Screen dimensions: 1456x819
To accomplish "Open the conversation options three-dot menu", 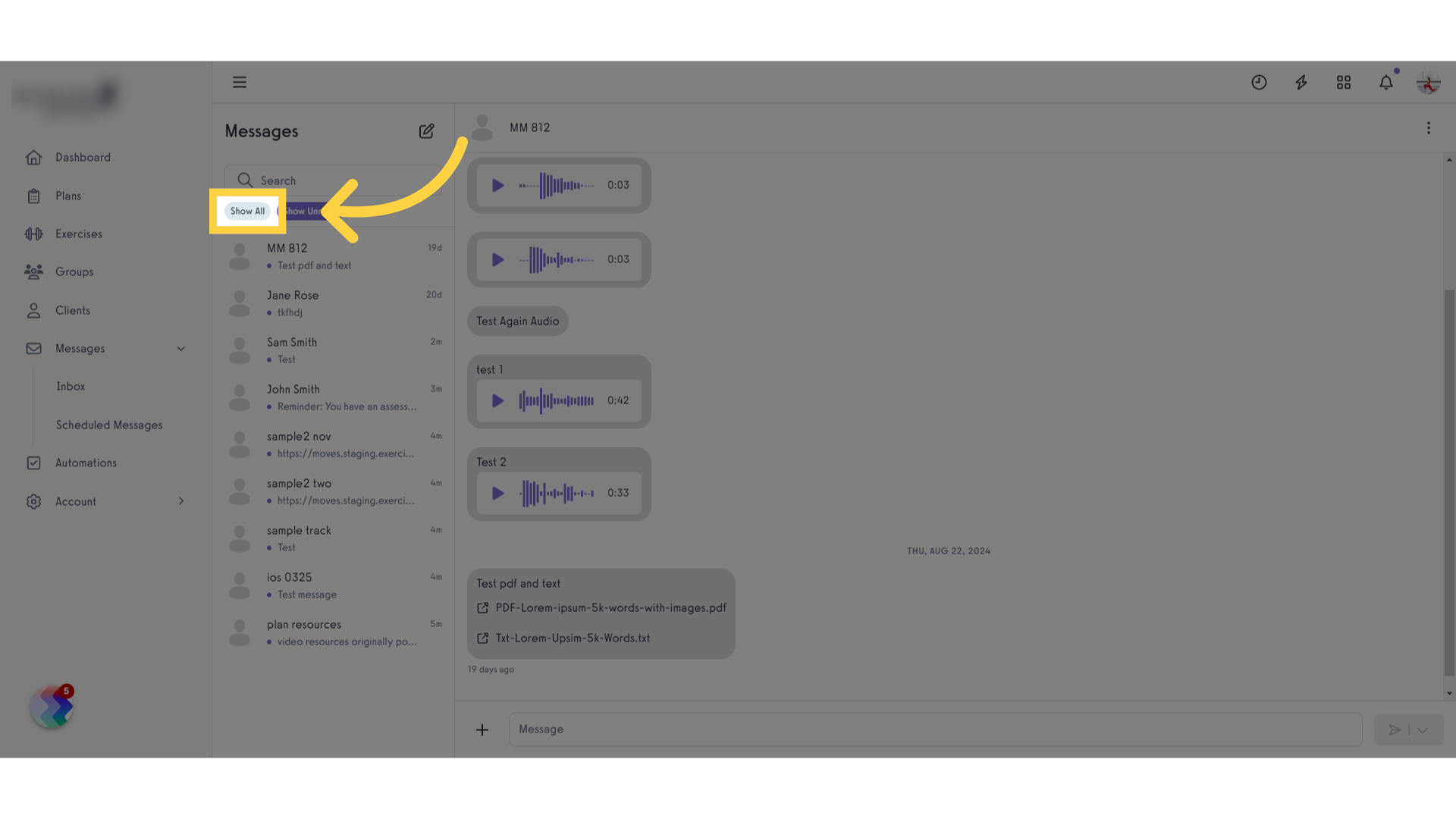I will [1429, 128].
